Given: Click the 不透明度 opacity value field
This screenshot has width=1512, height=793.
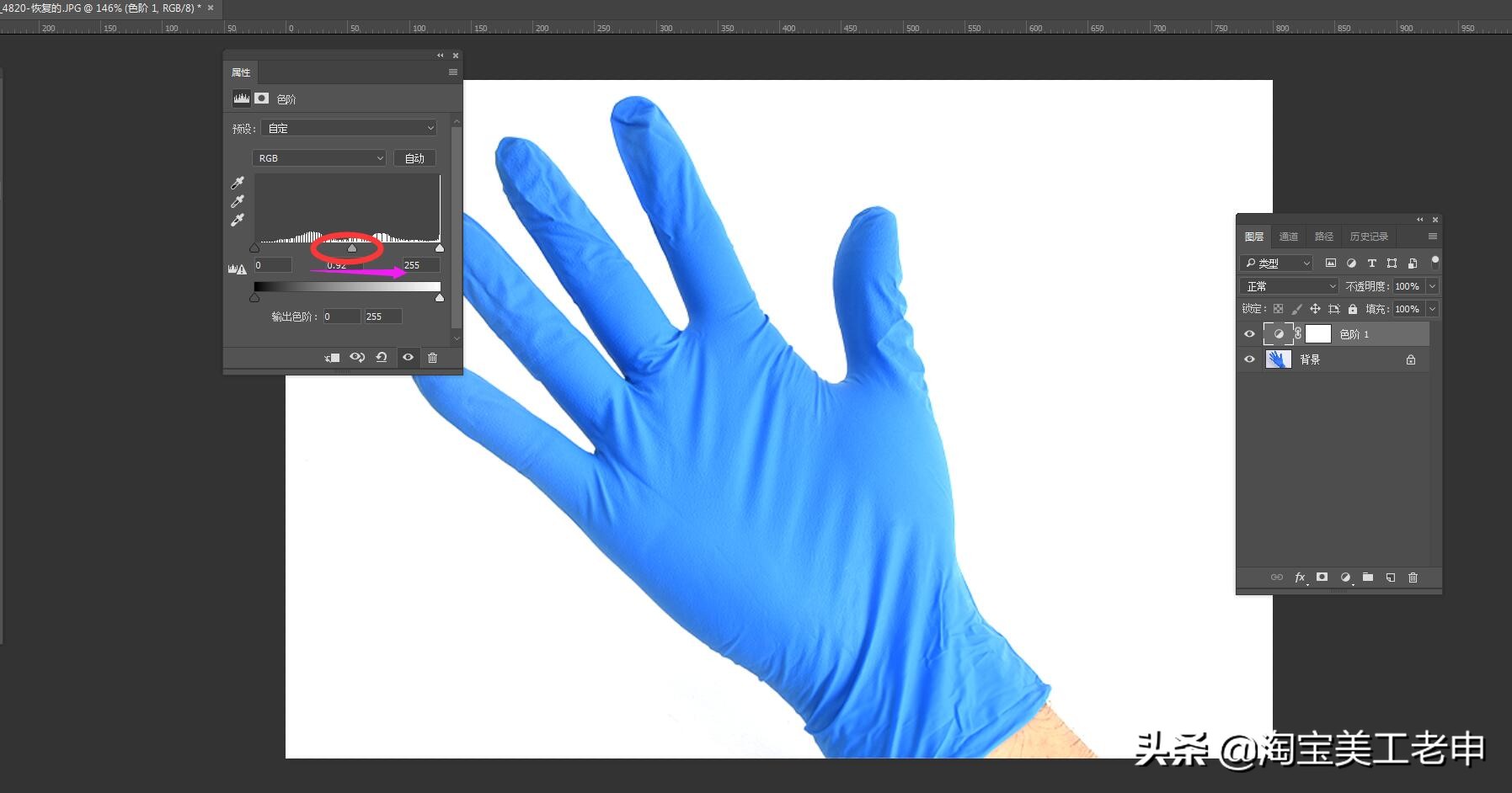Looking at the screenshot, I should pyautogui.click(x=1408, y=286).
